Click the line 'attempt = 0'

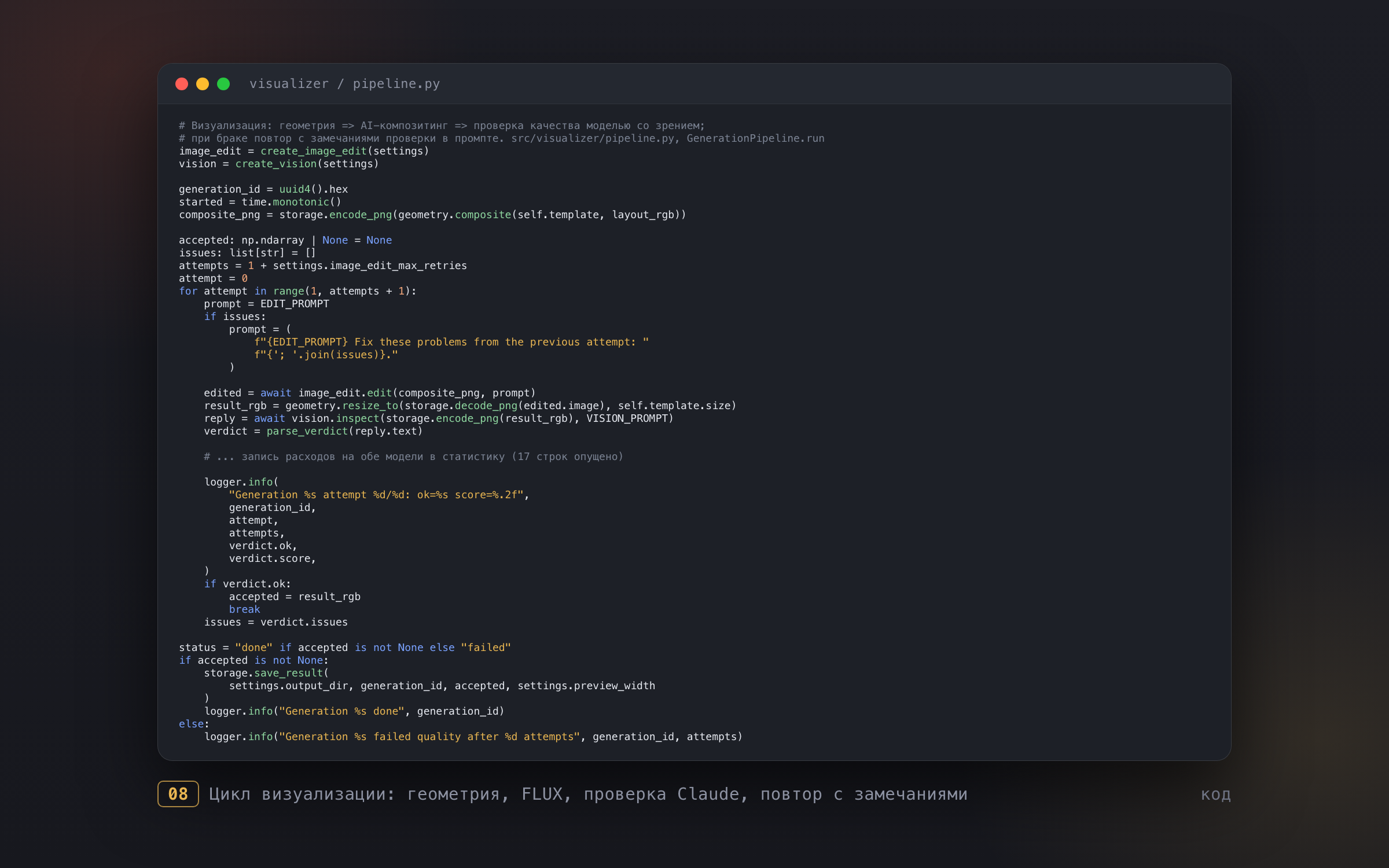click(x=213, y=278)
